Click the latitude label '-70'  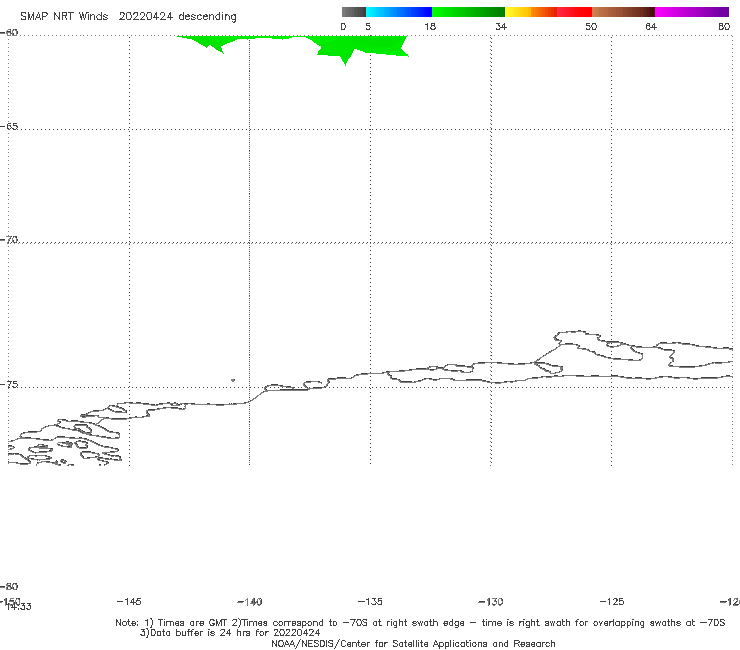pyautogui.click(x=9, y=239)
